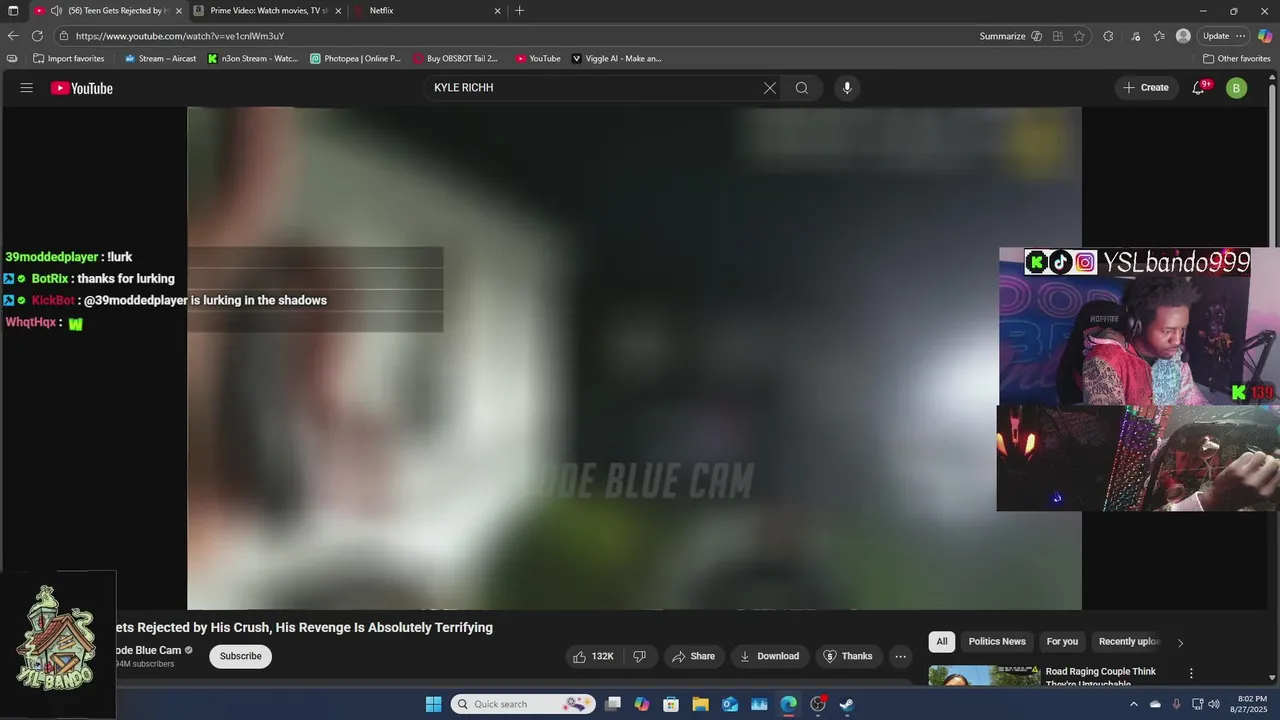Open Photopea bookmark
1280x720 pixels.
355,58
